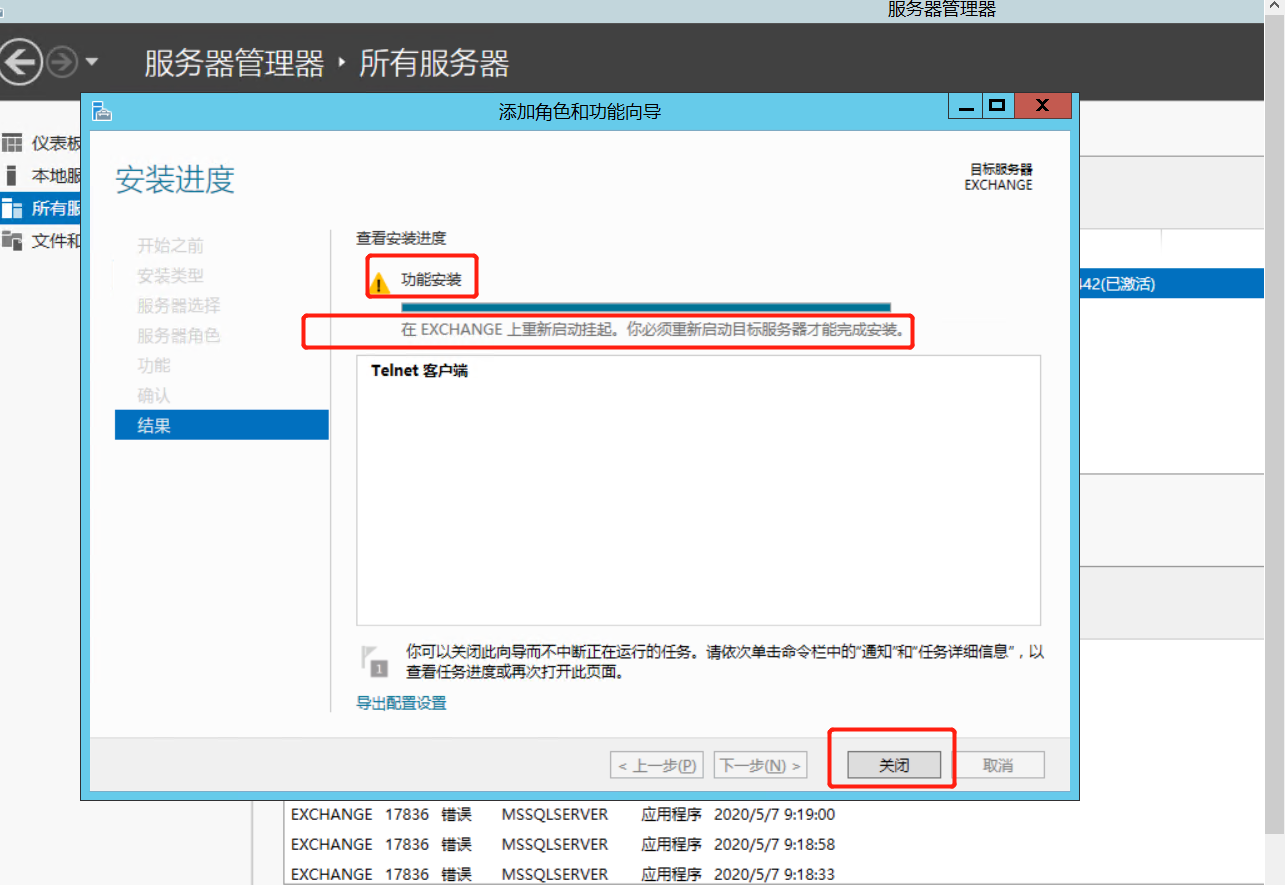This screenshot has height=885, width=1285.
Task: Click the notification flag icon in wizard
Action: point(373,661)
